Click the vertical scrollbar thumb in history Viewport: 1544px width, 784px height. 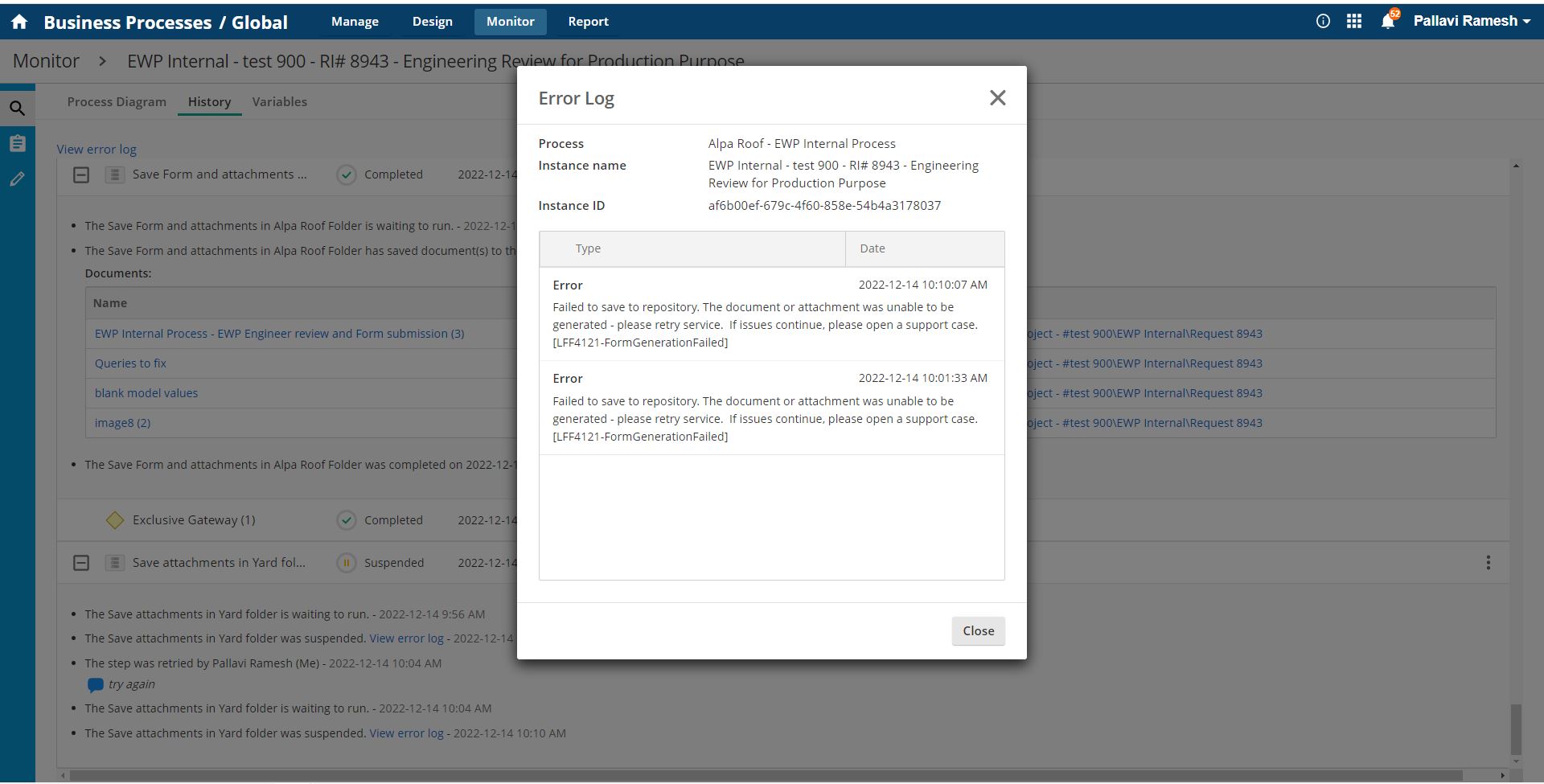1516,729
